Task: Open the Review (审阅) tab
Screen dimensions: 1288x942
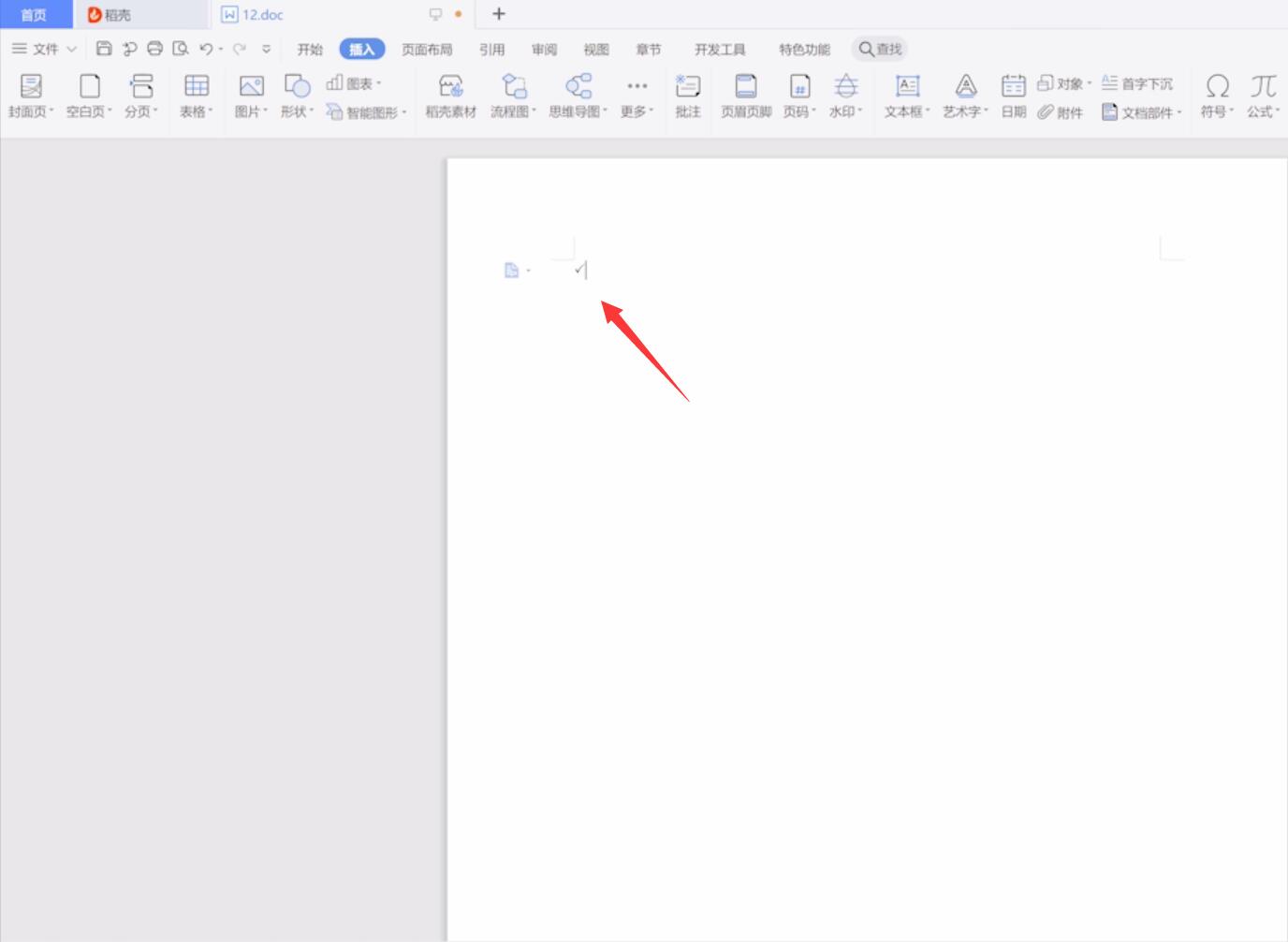Action: pyautogui.click(x=544, y=50)
